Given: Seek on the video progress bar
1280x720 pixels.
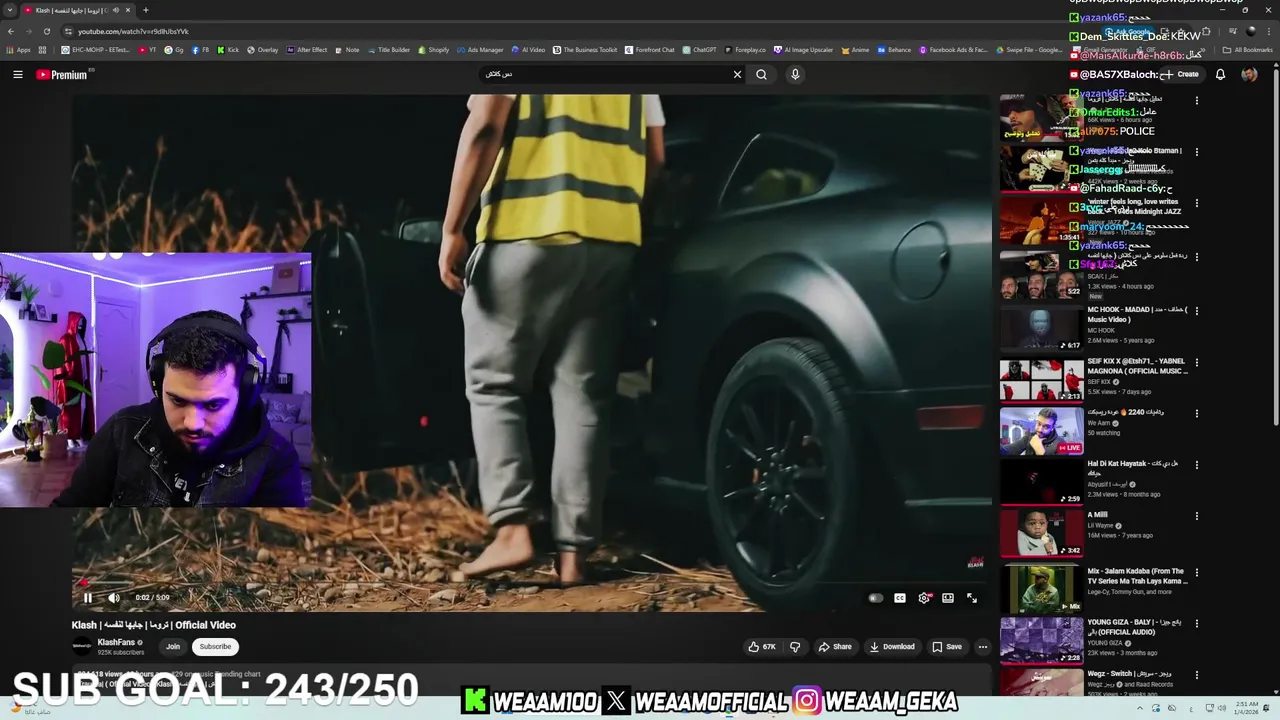Looking at the screenshot, I should (x=530, y=583).
